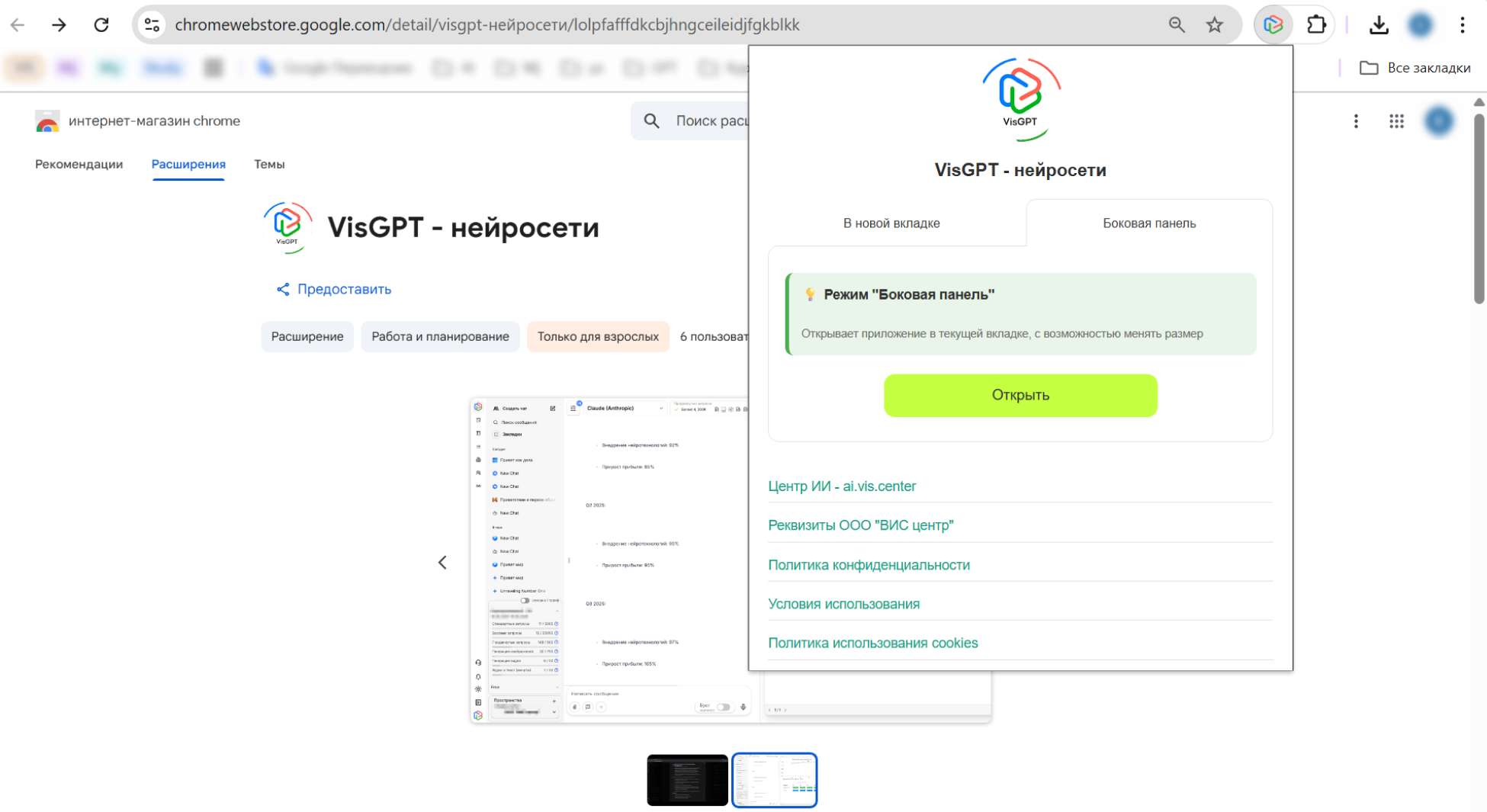1487x812 pixels.
Task: Open the Chrome profile avatar in the toolbar
Action: [x=1420, y=25]
